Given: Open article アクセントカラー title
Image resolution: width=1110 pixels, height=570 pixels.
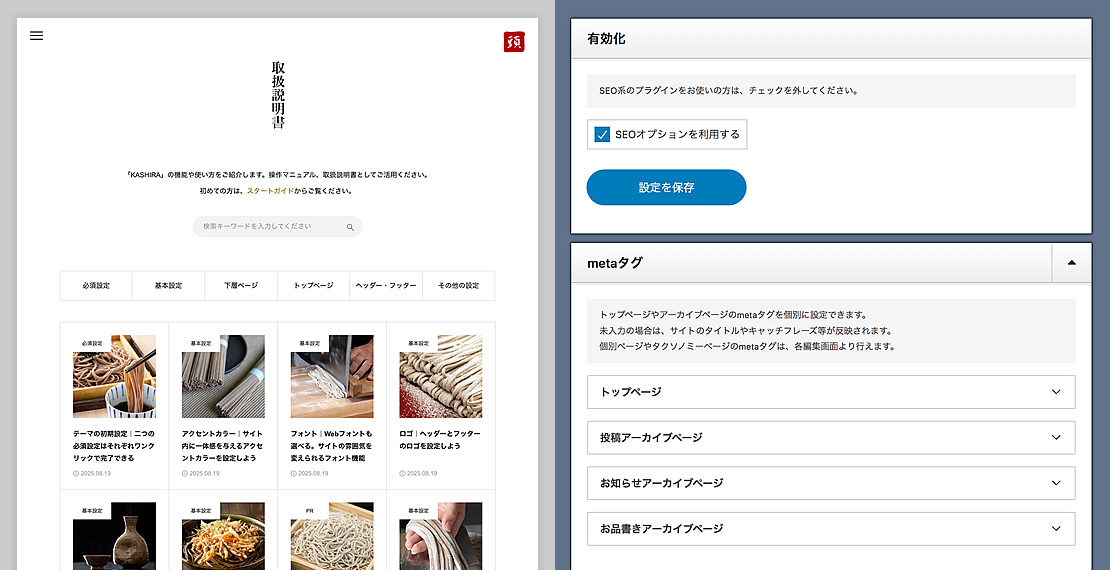Looking at the screenshot, I should point(223,445).
